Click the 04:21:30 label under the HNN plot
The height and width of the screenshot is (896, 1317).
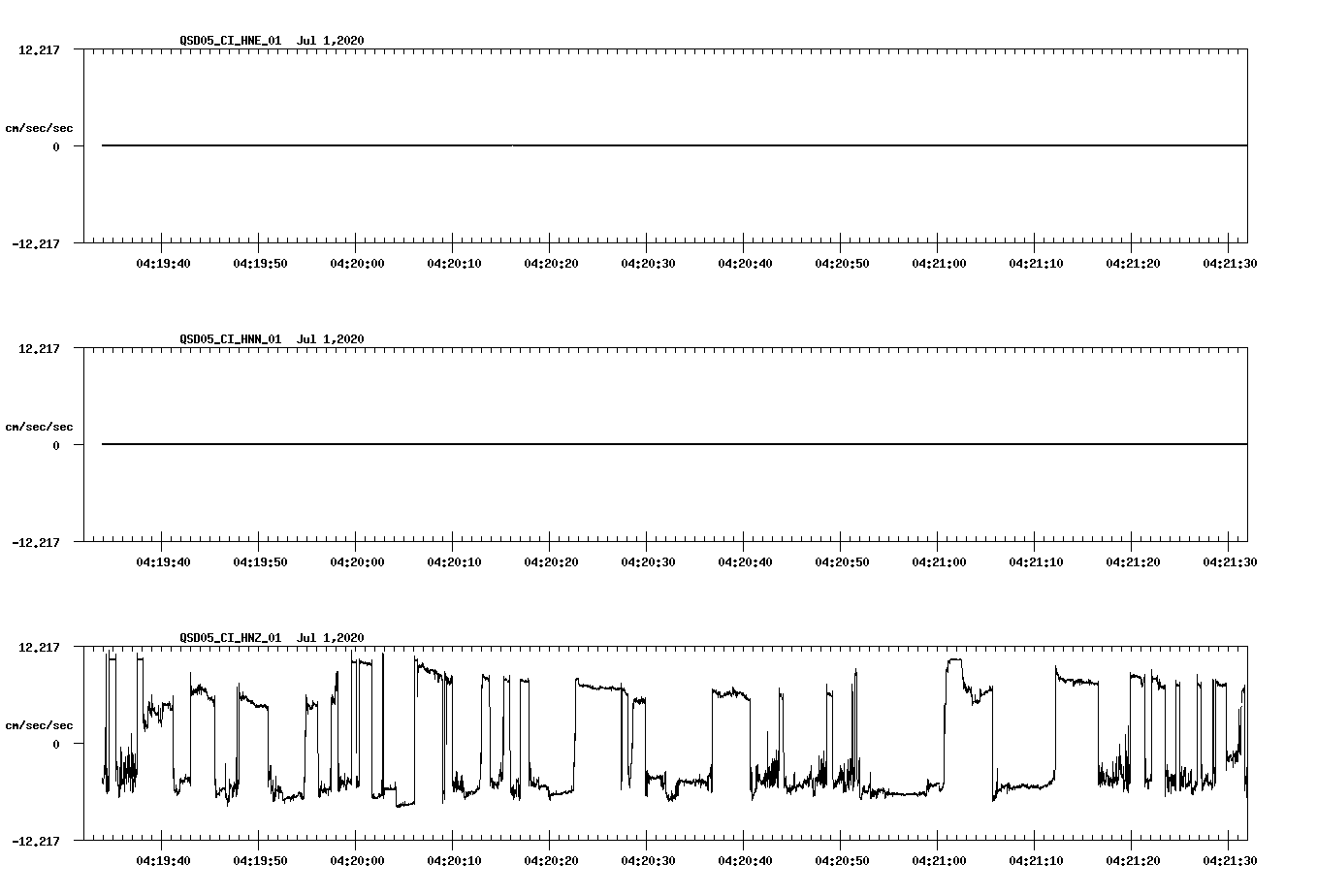point(1230,561)
